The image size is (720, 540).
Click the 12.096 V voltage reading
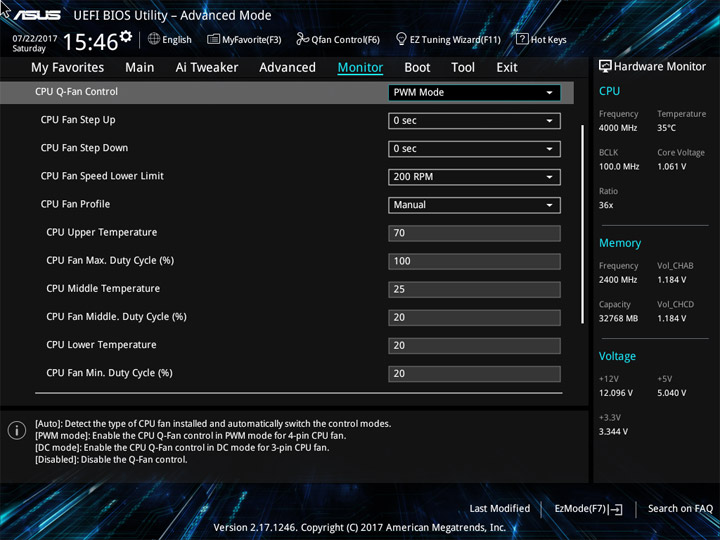(x=616, y=393)
